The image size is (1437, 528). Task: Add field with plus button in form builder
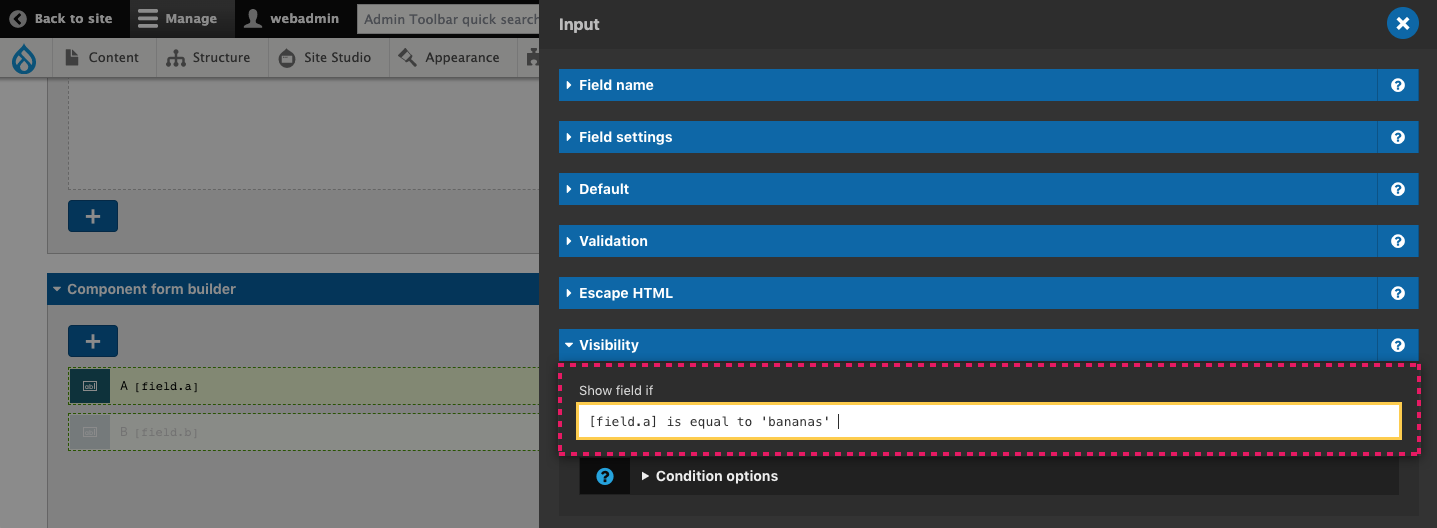pyautogui.click(x=93, y=341)
